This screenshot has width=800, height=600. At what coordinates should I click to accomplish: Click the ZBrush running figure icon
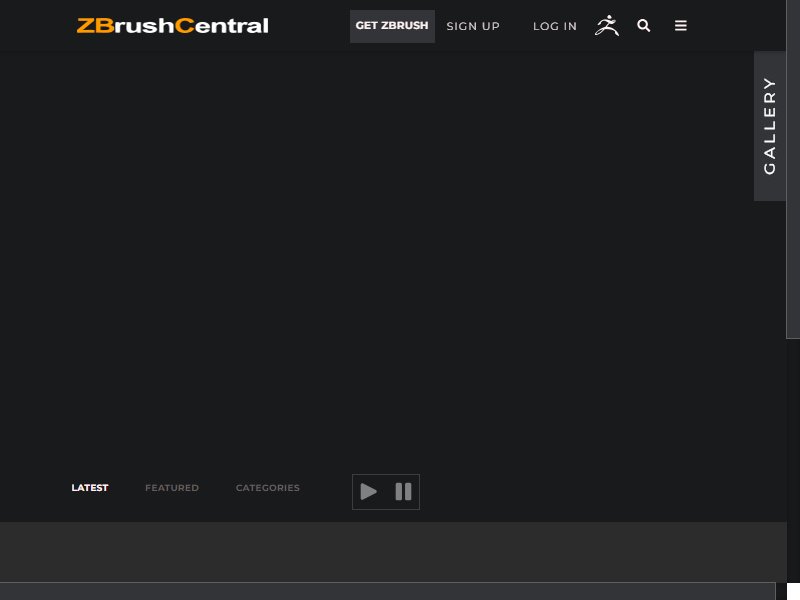(x=607, y=26)
